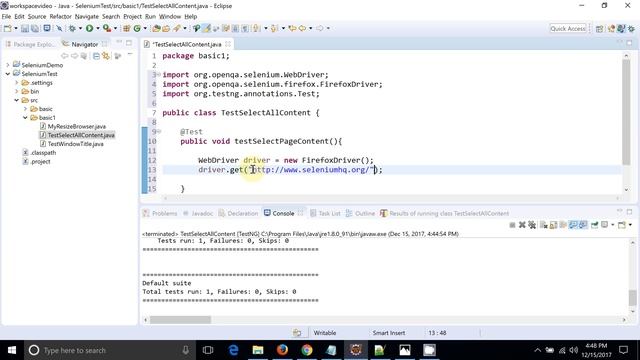
Task: Click Remove All Terminated Launches icon
Action: point(532,225)
